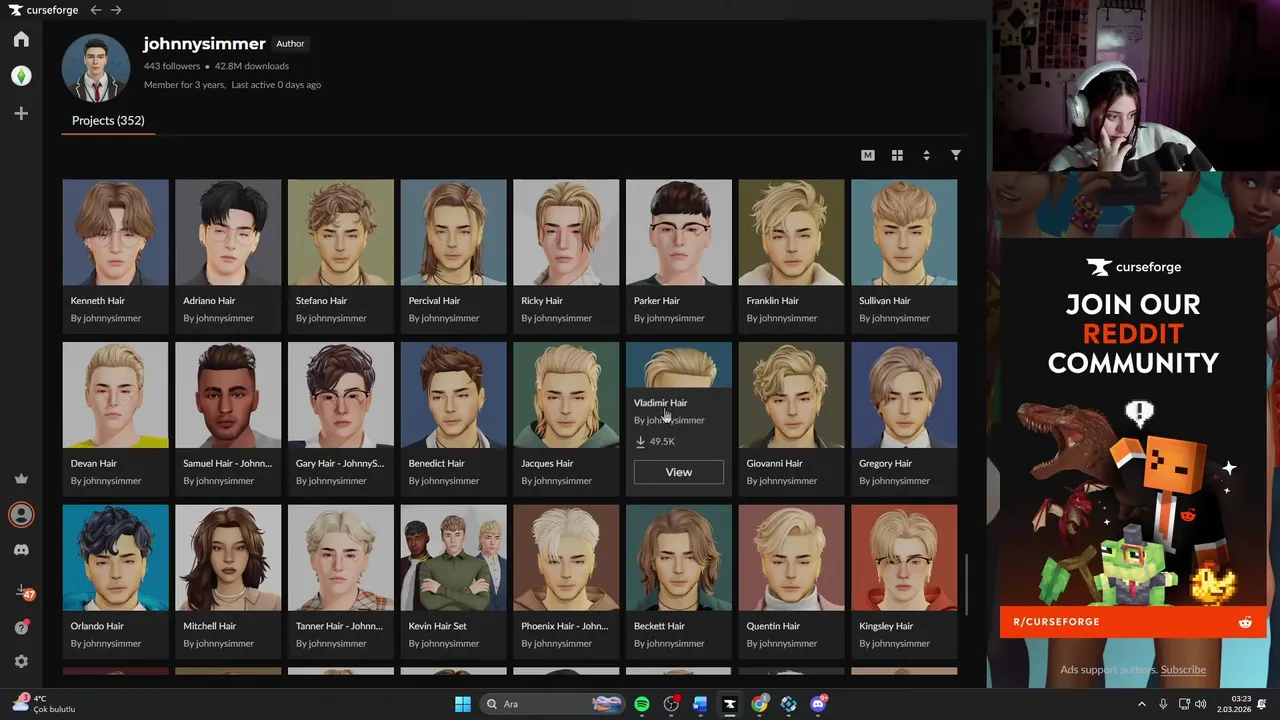Open Chrome from the taskbar
1280x720 pixels.
point(760,704)
